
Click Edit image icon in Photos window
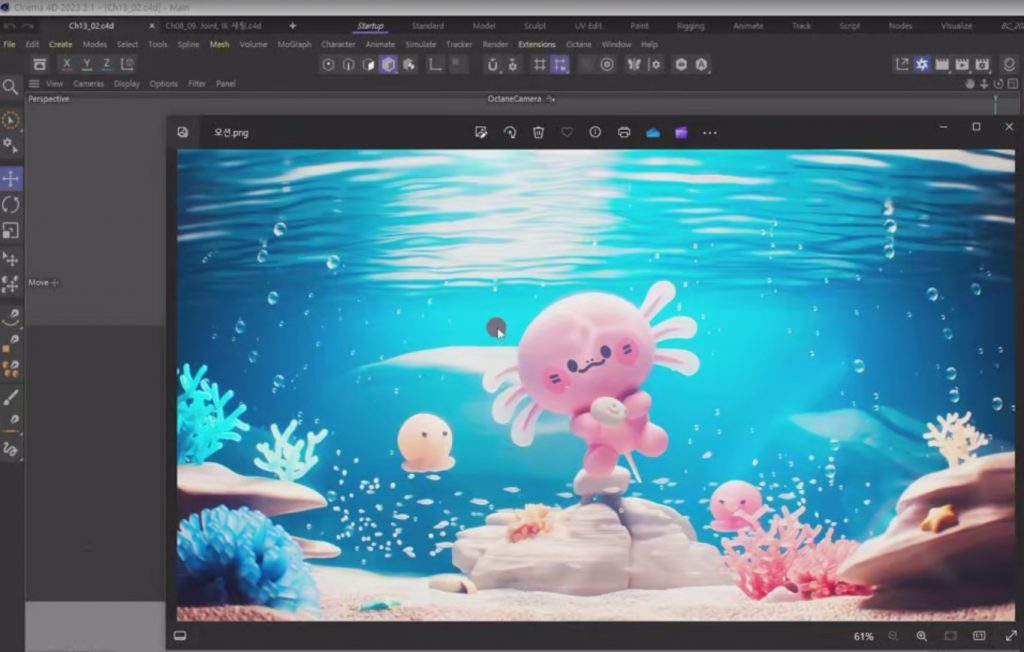(x=481, y=133)
